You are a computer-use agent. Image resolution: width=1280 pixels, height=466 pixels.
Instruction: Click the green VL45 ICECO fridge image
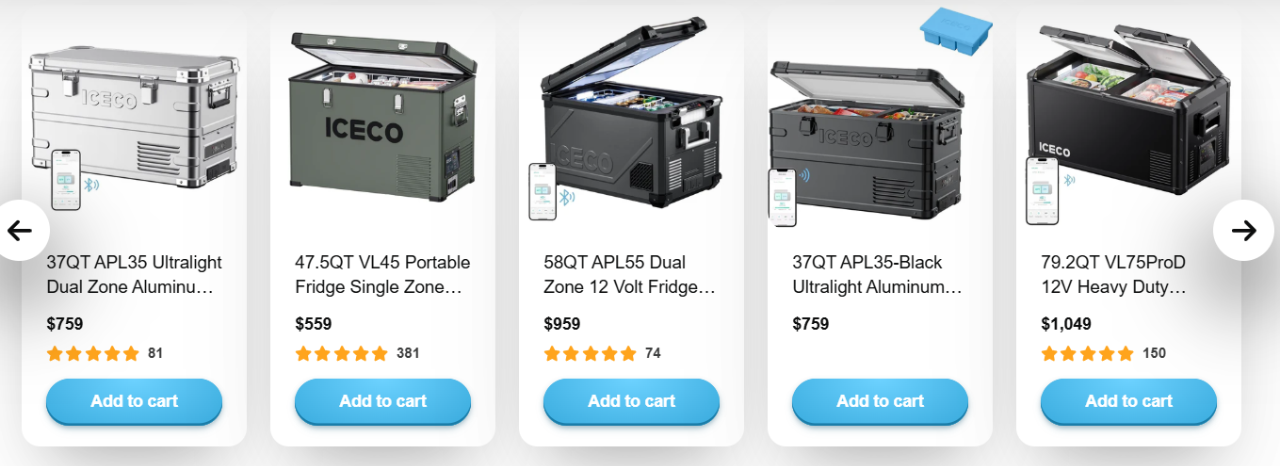pyautogui.click(x=382, y=114)
